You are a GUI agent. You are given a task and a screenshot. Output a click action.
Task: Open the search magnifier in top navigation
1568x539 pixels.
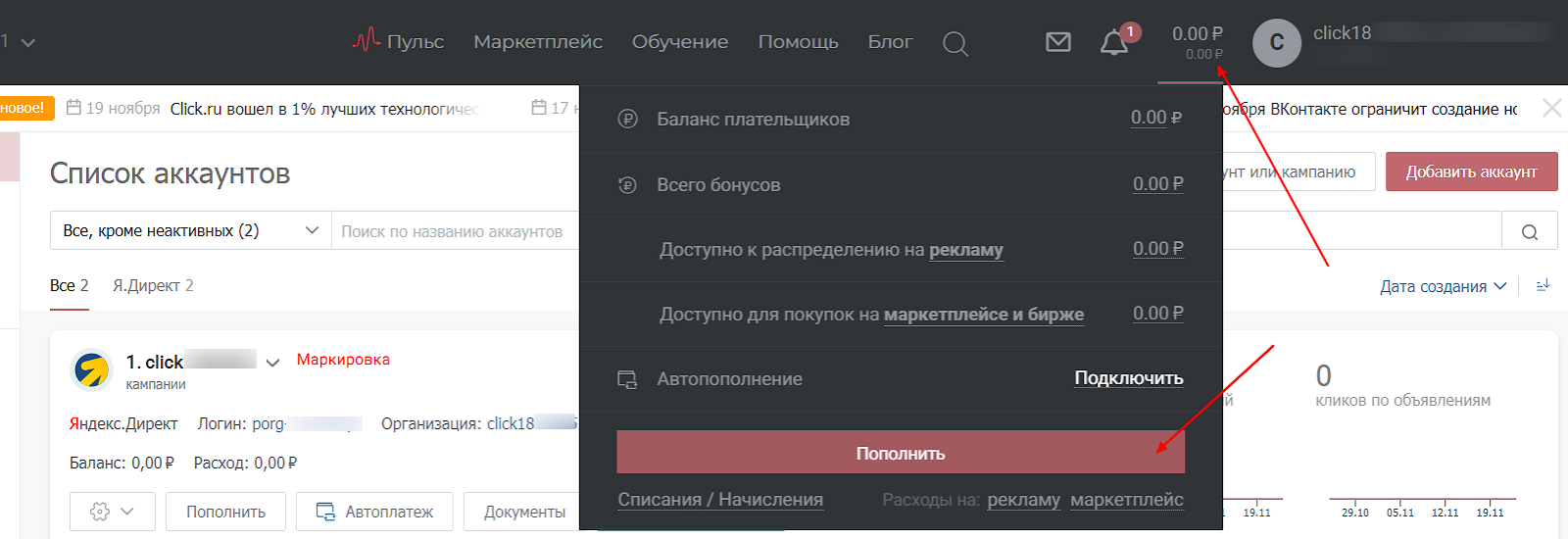pos(955,43)
